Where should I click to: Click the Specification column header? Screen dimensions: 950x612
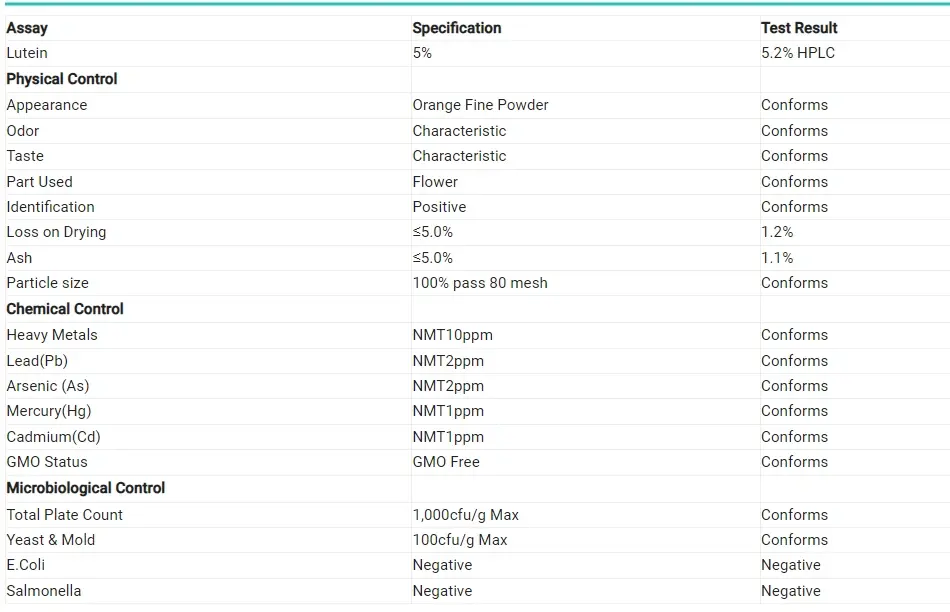457,28
